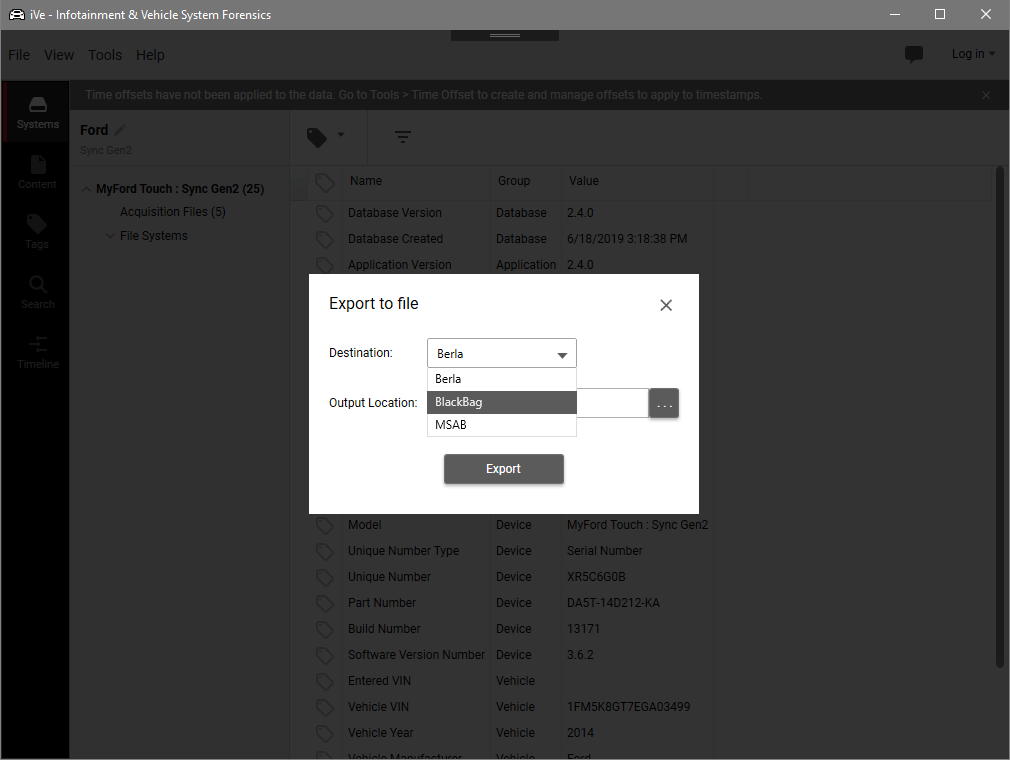Open the filter options icon
Image resolution: width=1010 pixels, height=760 pixels.
[403, 137]
